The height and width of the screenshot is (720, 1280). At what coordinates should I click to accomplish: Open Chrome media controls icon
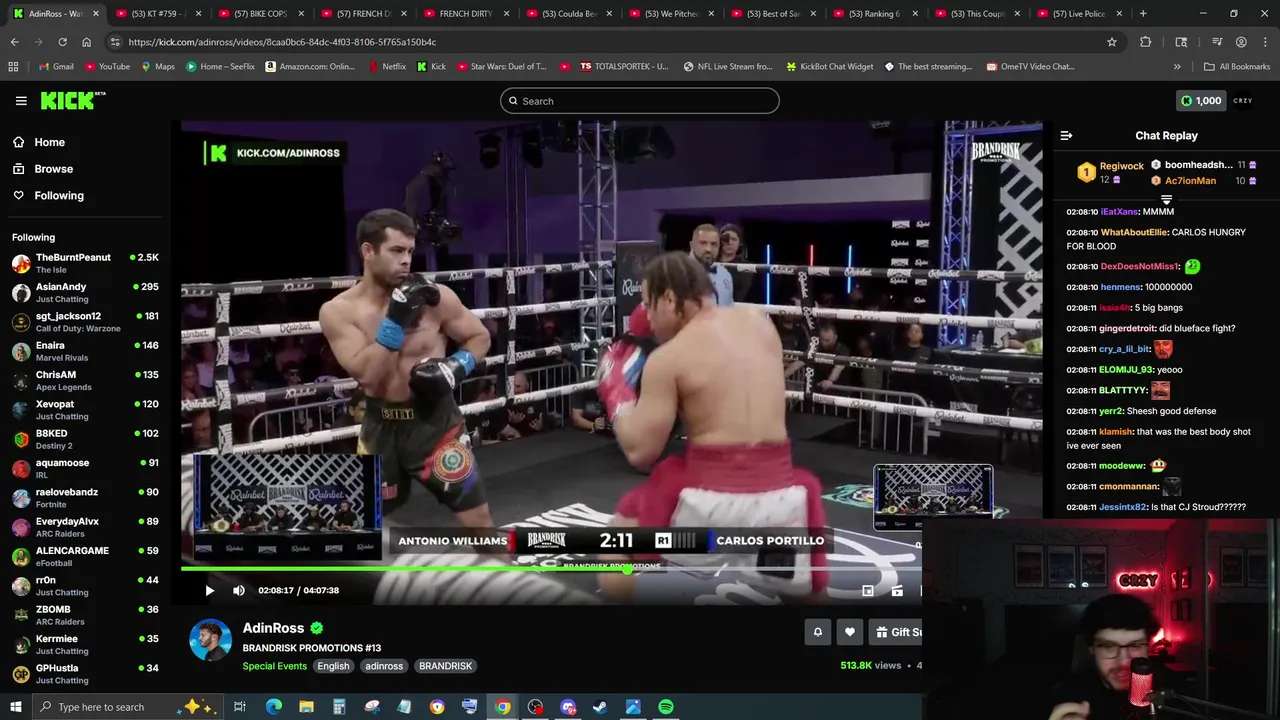coord(1217,42)
